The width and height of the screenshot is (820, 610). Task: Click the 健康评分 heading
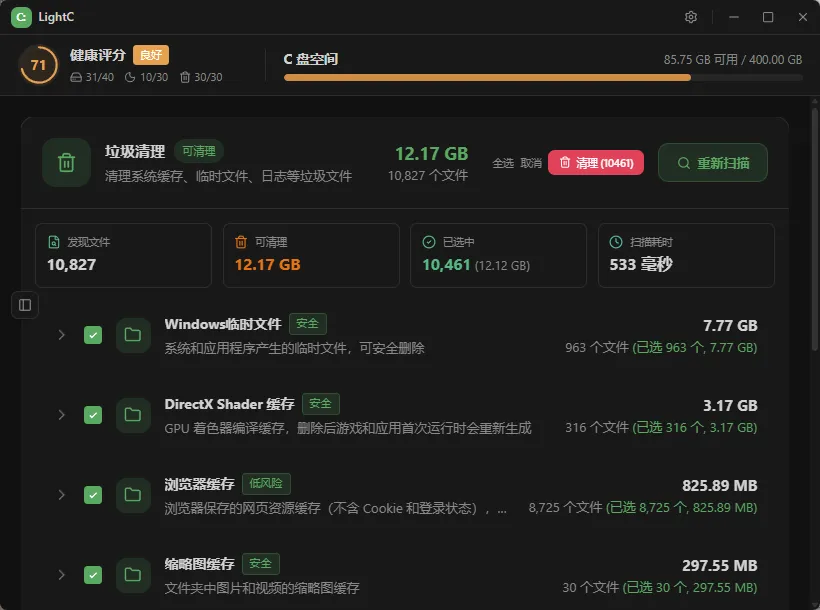point(98,55)
